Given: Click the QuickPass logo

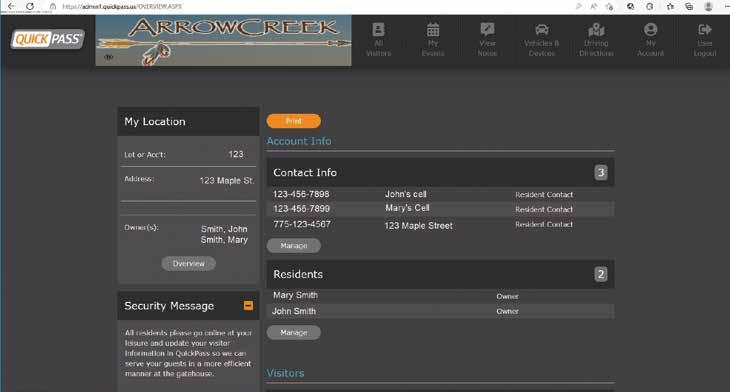Looking at the screenshot, I should [48, 39].
